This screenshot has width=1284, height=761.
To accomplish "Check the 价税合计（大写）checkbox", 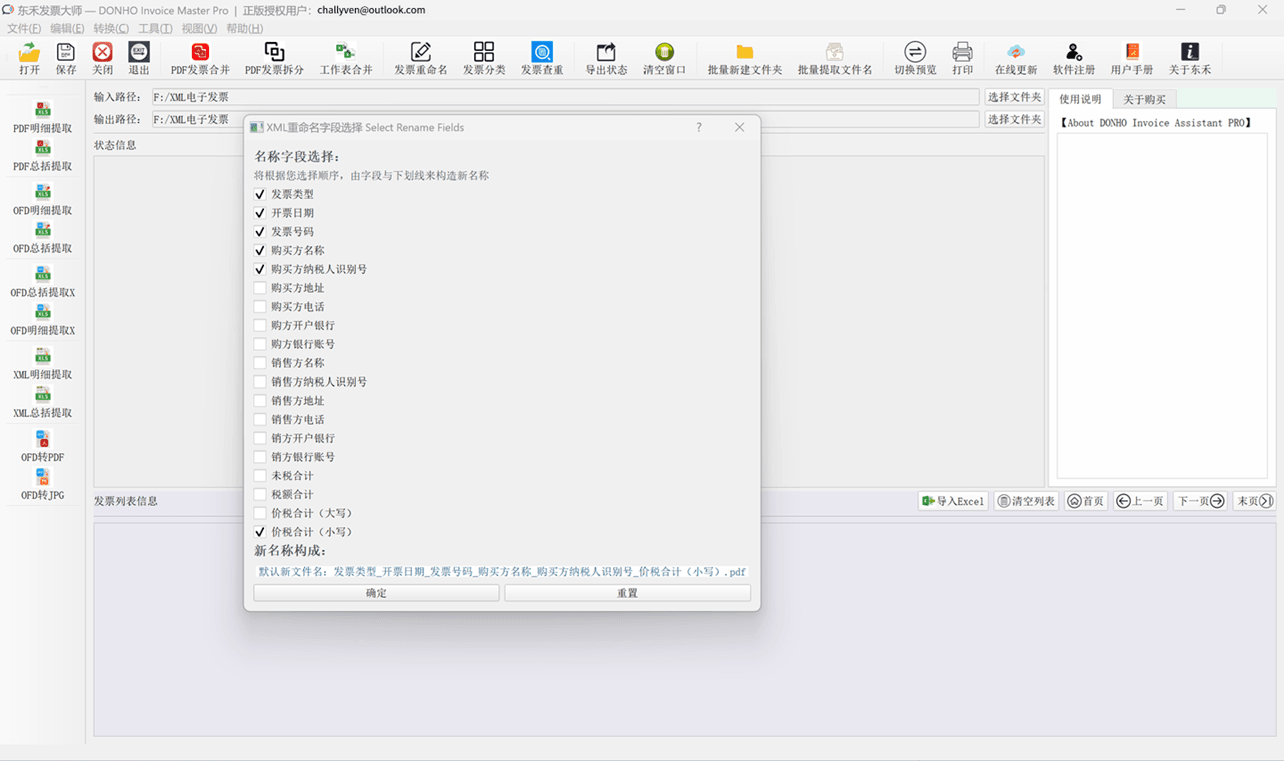I will click(260, 513).
